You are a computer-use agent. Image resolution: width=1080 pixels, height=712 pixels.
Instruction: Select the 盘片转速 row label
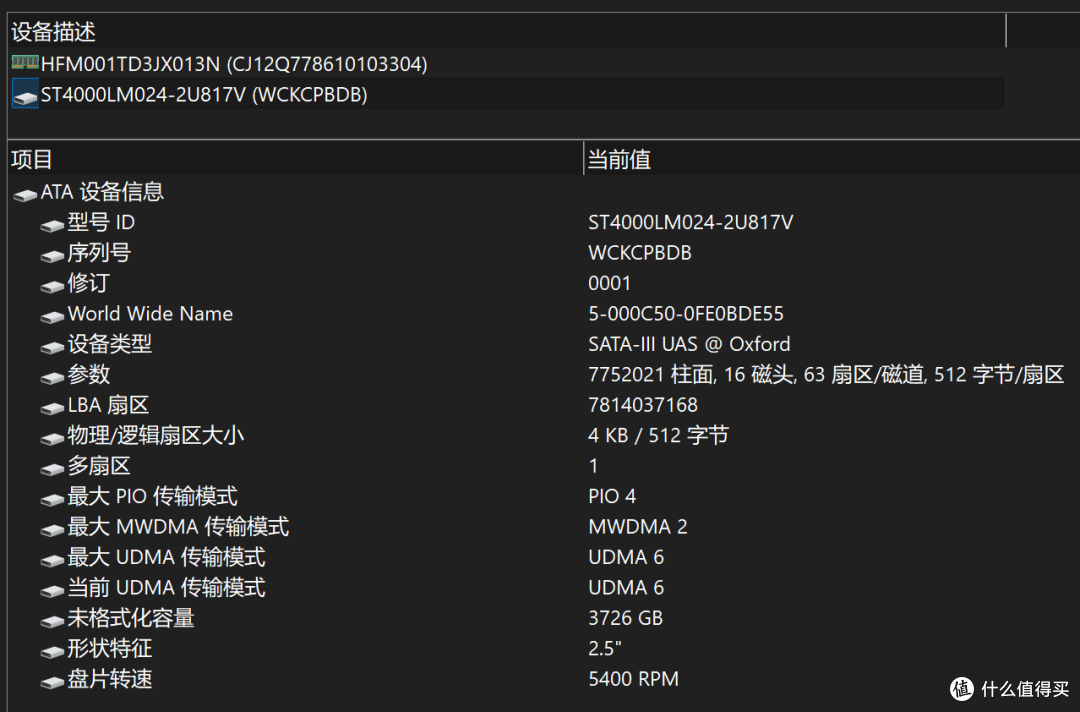tap(109, 679)
